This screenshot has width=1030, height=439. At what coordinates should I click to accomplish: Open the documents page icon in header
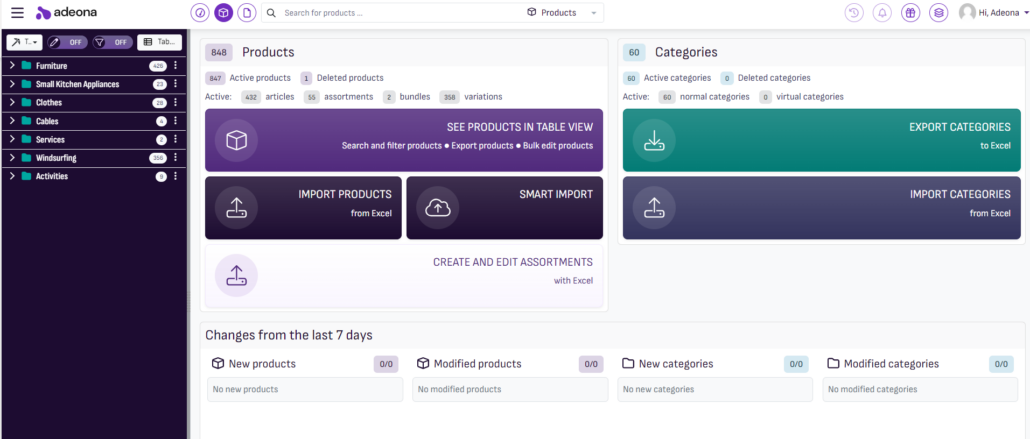(247, 12)
